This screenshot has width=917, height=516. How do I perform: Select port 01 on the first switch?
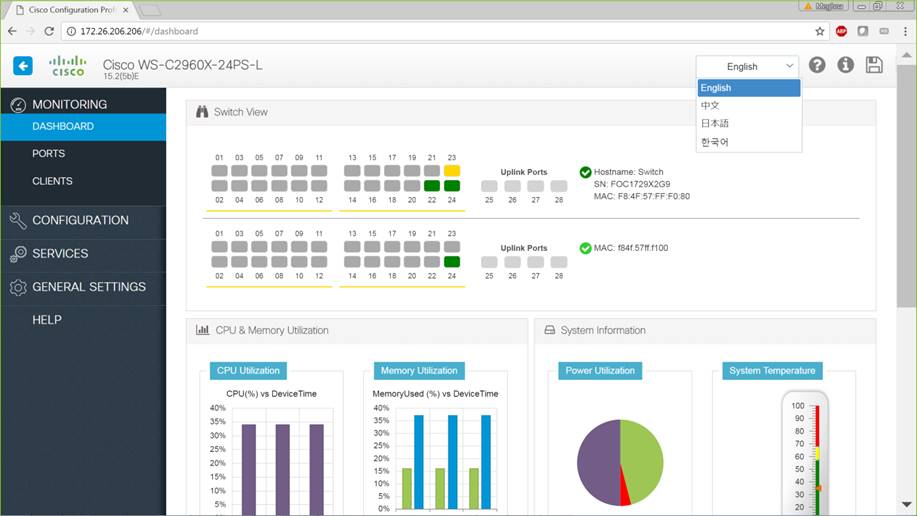click(219, 171)
